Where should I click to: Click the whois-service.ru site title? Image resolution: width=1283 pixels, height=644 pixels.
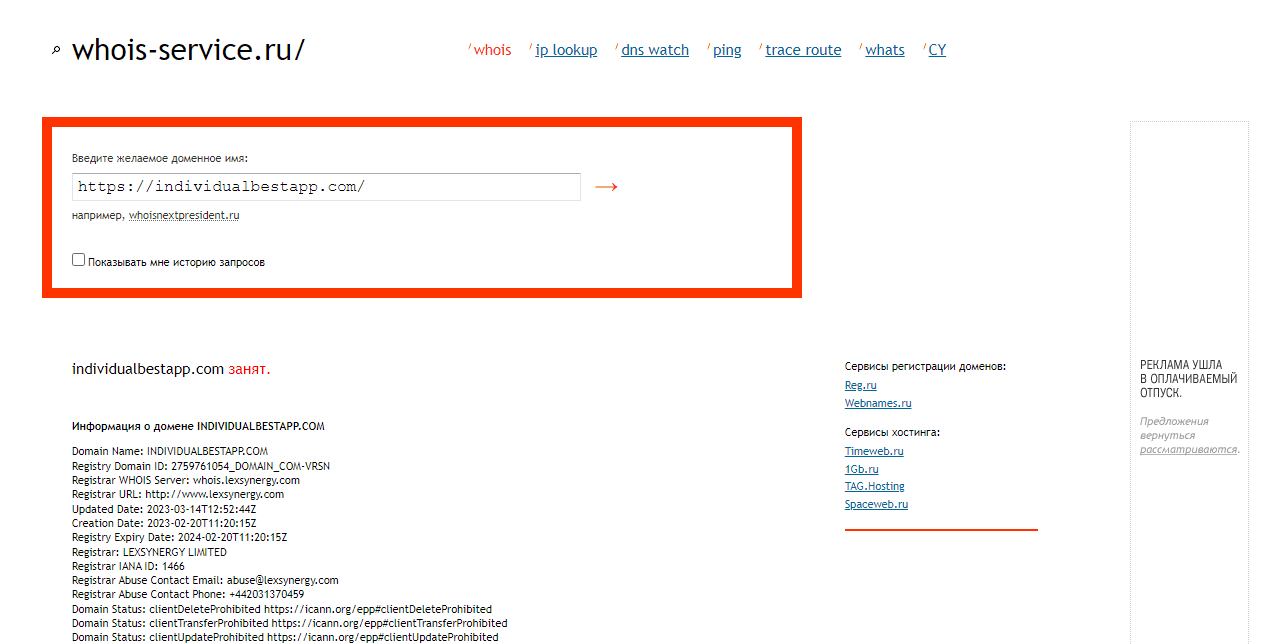(x=188, y=50)
